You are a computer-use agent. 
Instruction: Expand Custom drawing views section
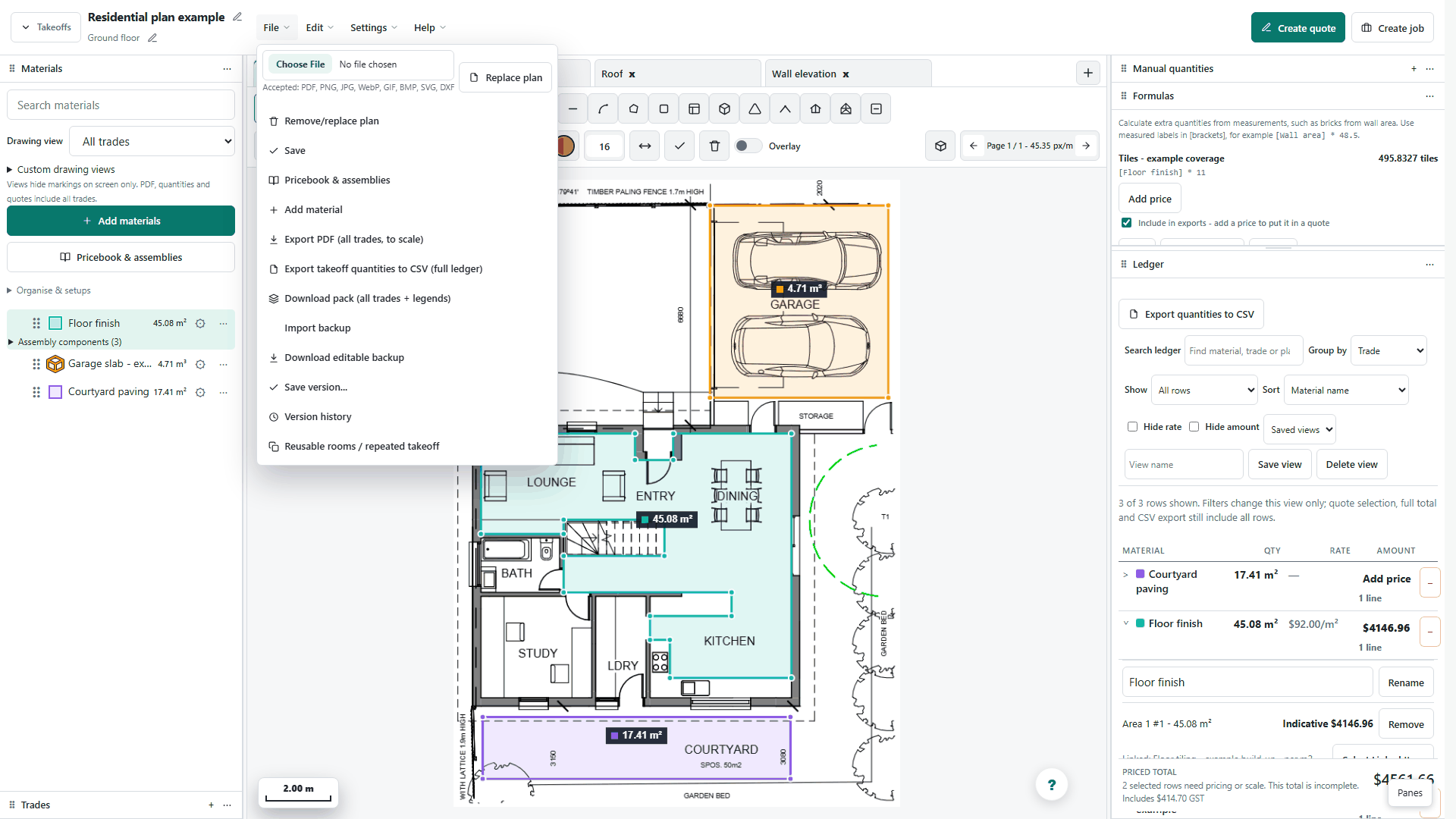pos(61,170)
